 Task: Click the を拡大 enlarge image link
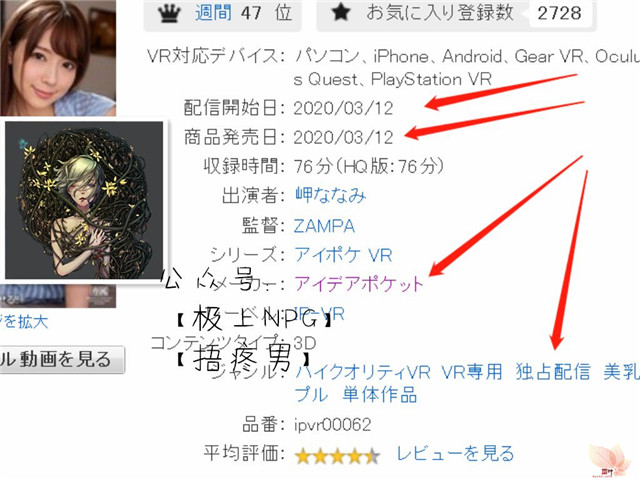[24, 322]
